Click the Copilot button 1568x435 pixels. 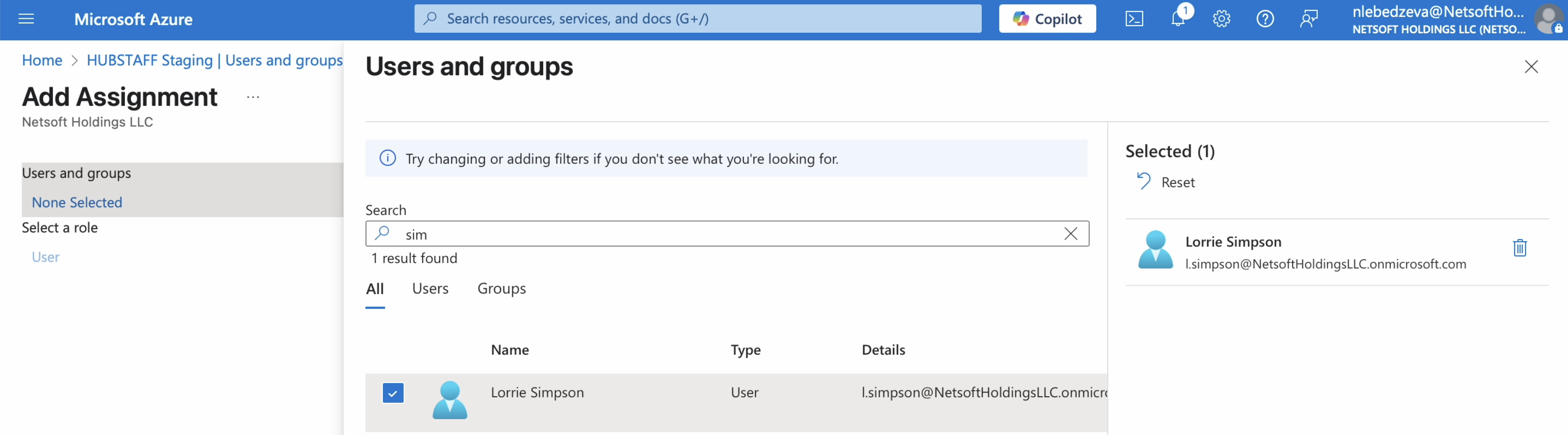pos(1047,19)
